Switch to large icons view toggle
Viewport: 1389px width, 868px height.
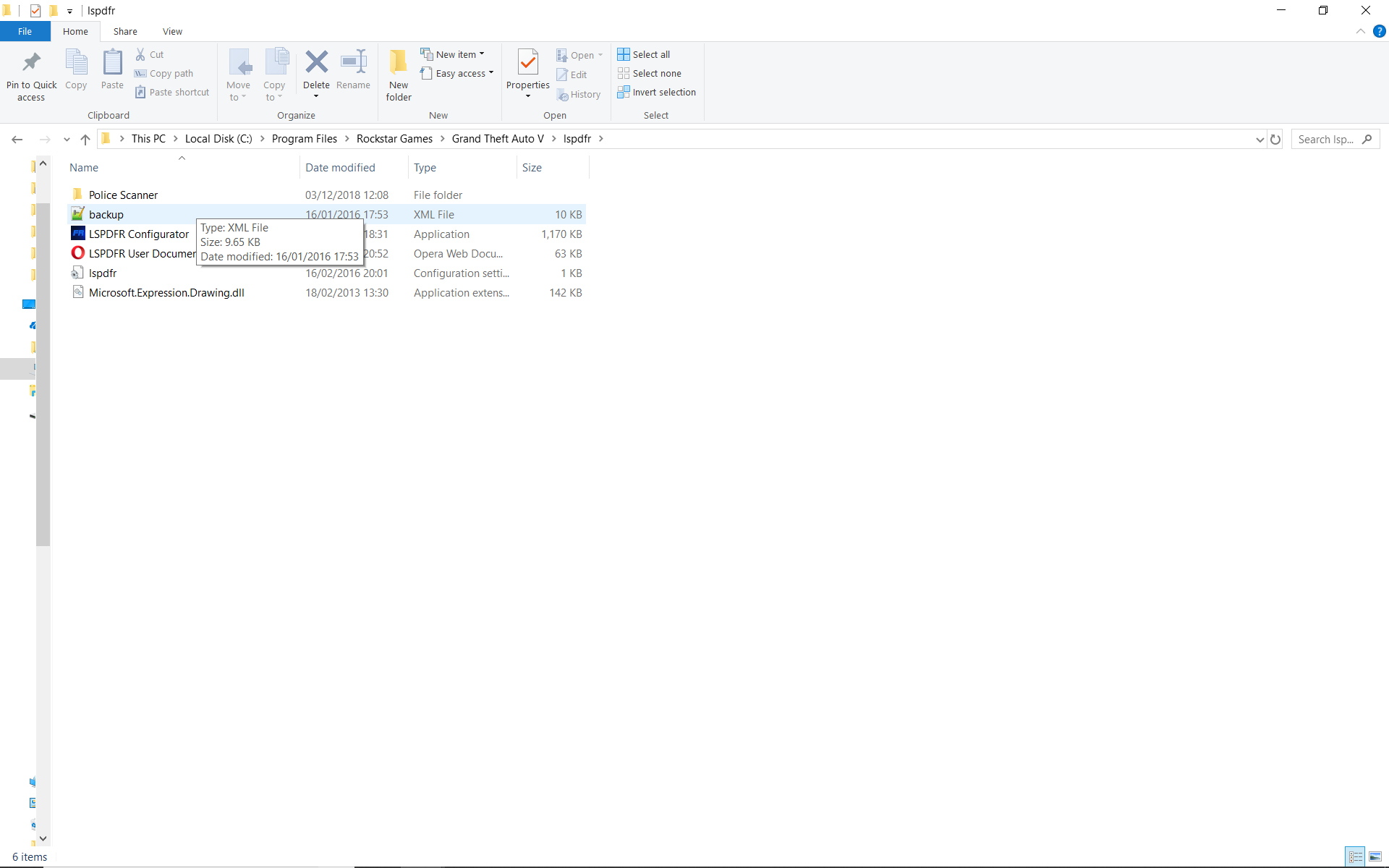(1375, 857)
